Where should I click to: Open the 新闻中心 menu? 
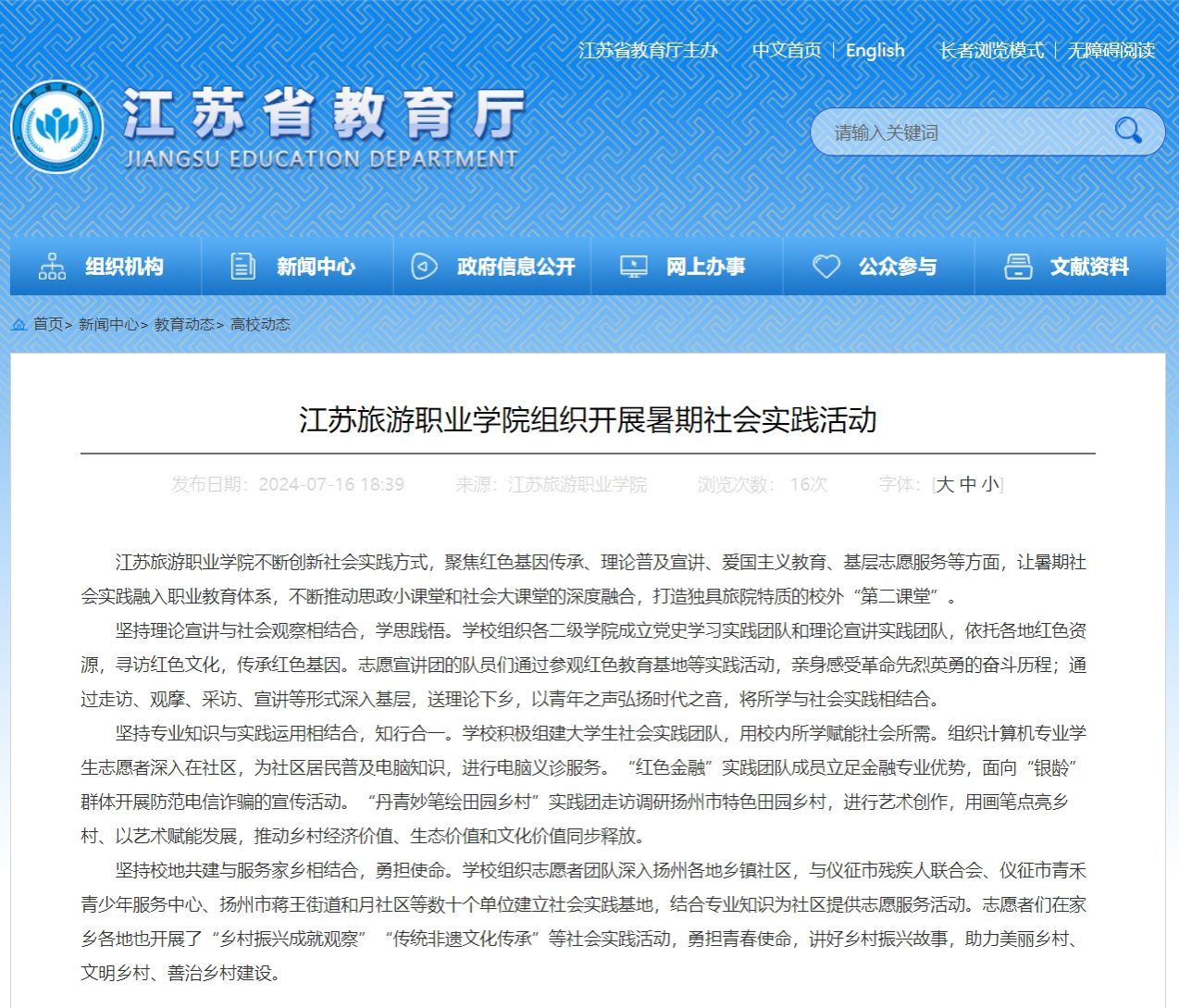(298, 267)
